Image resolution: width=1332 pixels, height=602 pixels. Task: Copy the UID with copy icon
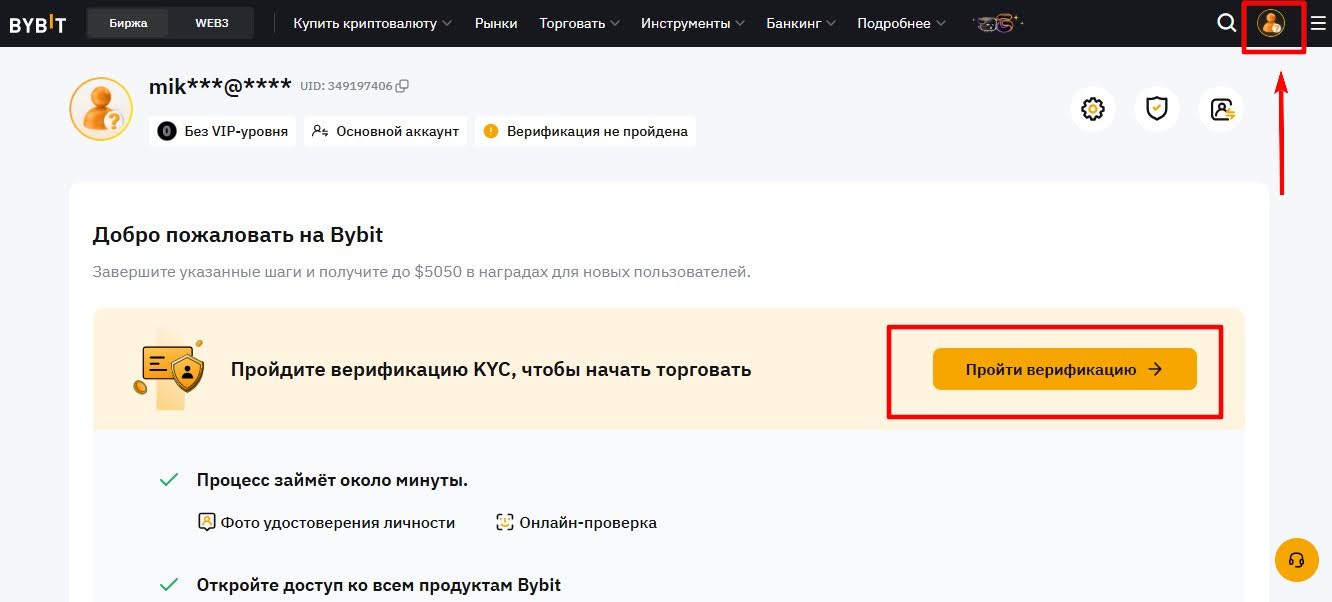402,87
